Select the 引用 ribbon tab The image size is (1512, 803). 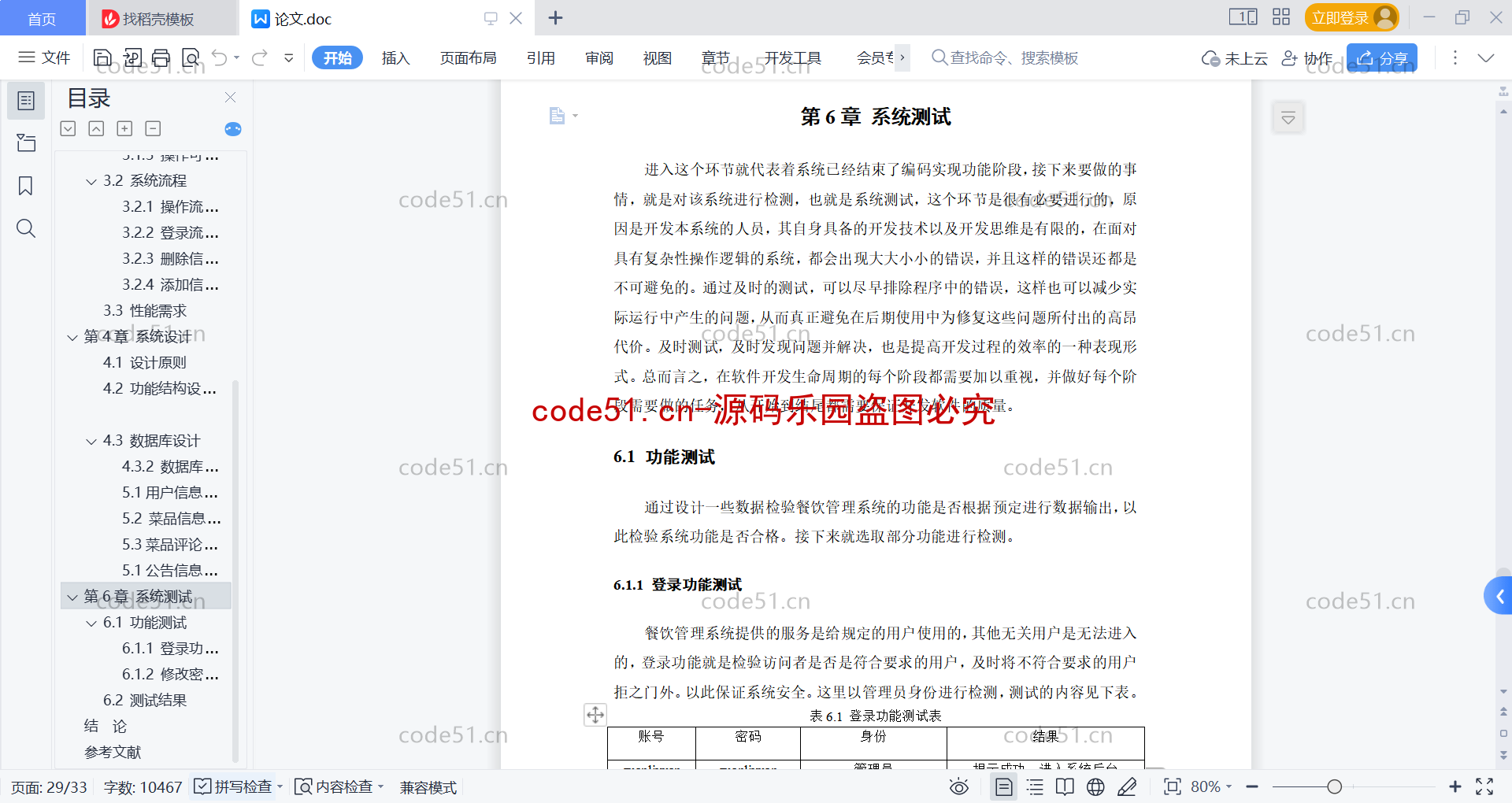coord(541,57)
